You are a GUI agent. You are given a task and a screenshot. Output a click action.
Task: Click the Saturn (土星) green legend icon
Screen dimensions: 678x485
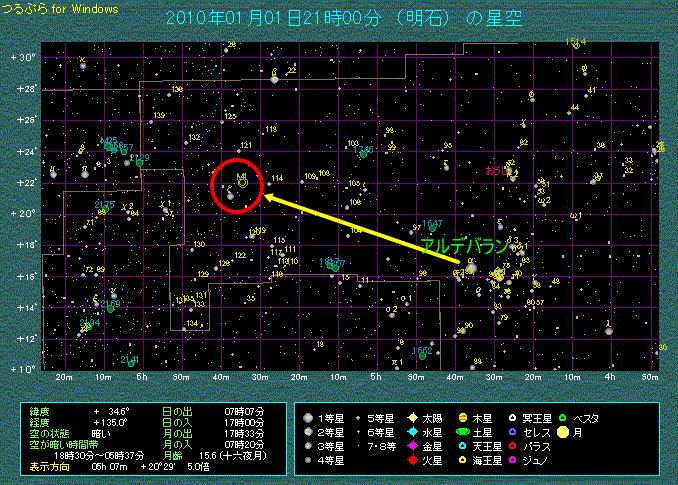(x=461, y=431)
